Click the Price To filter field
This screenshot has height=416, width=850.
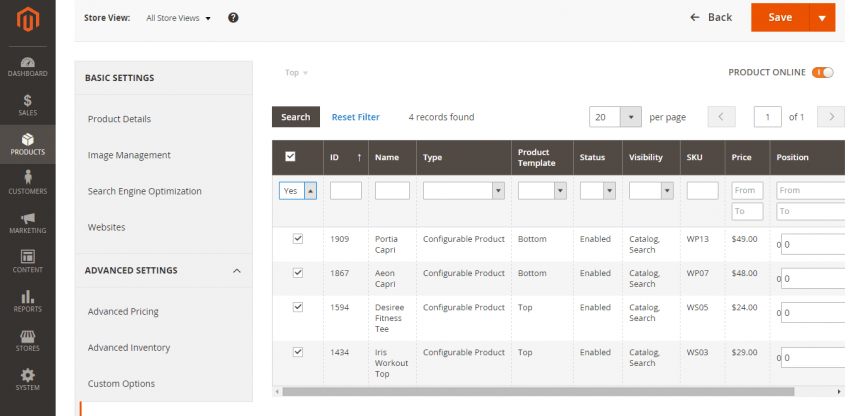coord(748,211)
